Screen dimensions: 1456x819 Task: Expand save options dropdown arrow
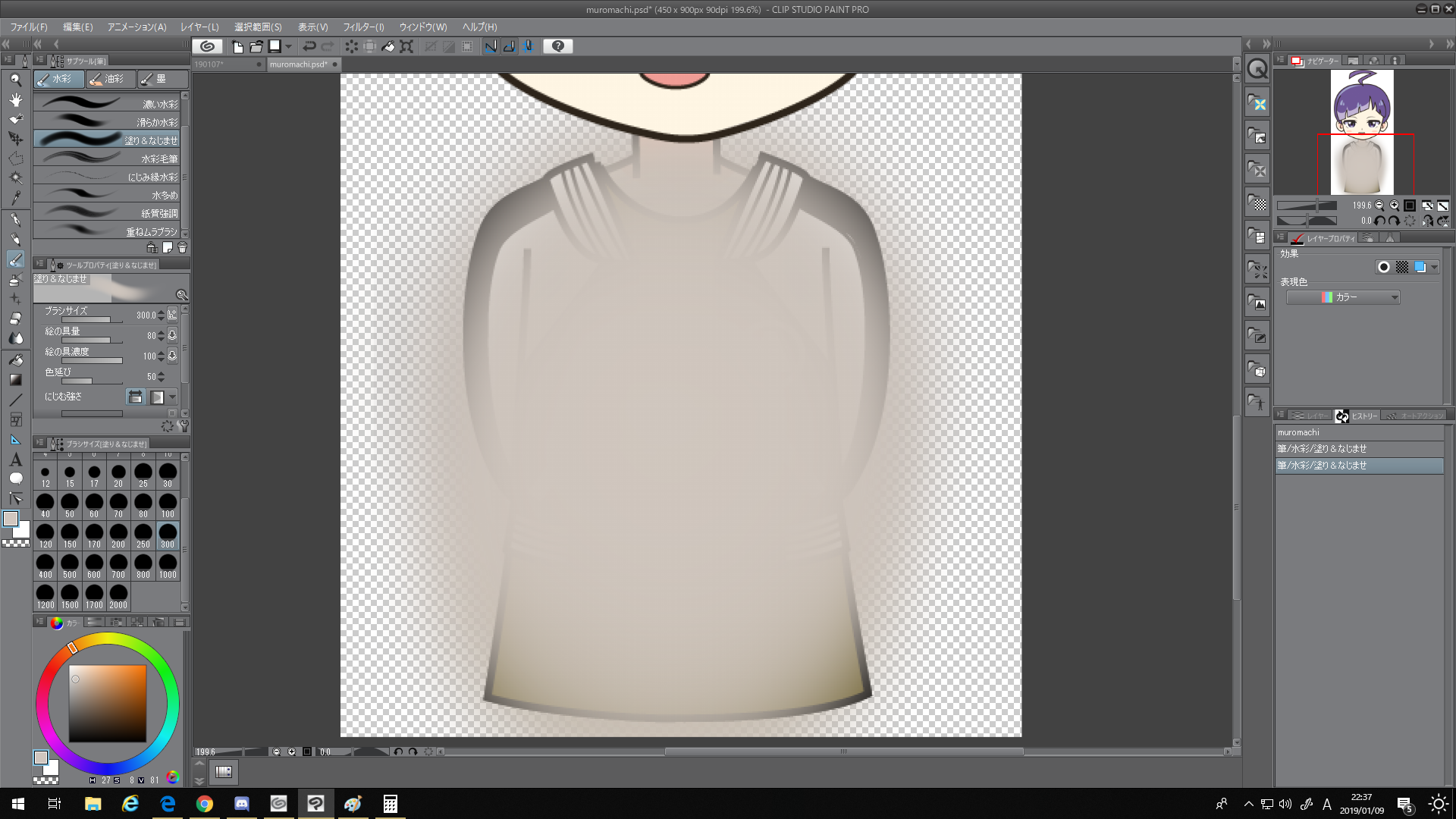288,46
